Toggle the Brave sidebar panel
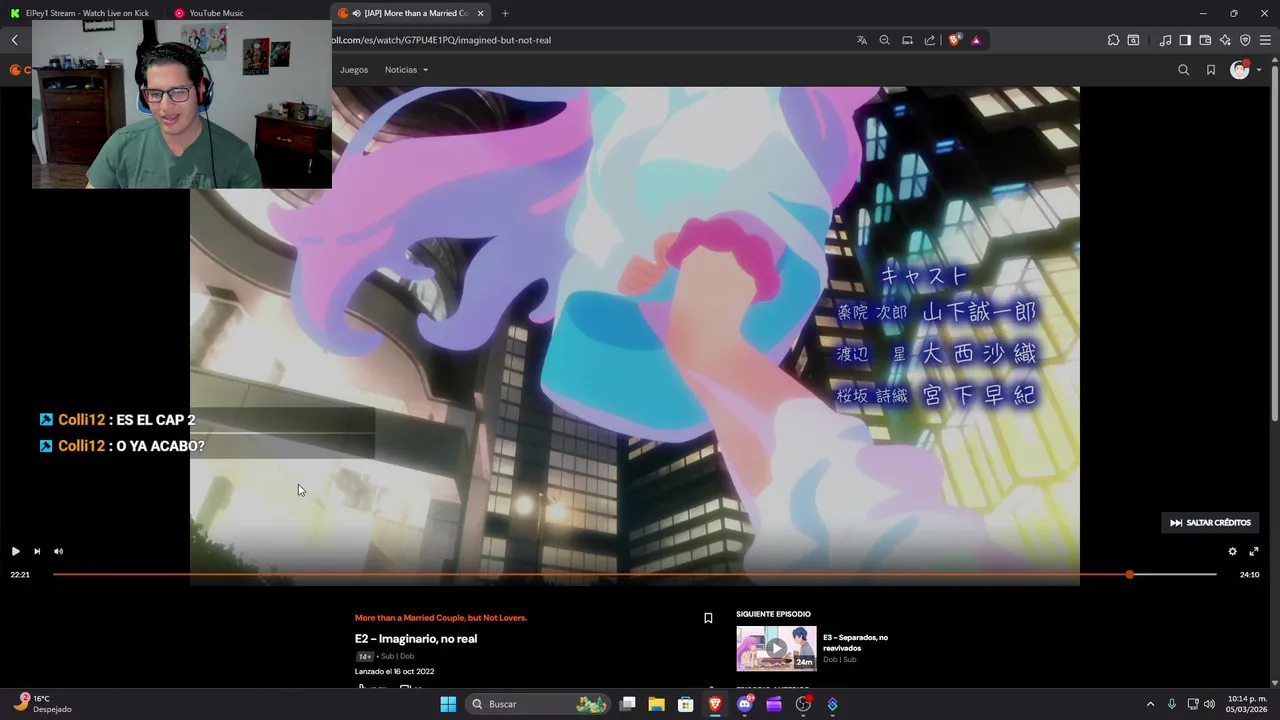This screenshot has height=720, width=1280. pos(1185,40)
